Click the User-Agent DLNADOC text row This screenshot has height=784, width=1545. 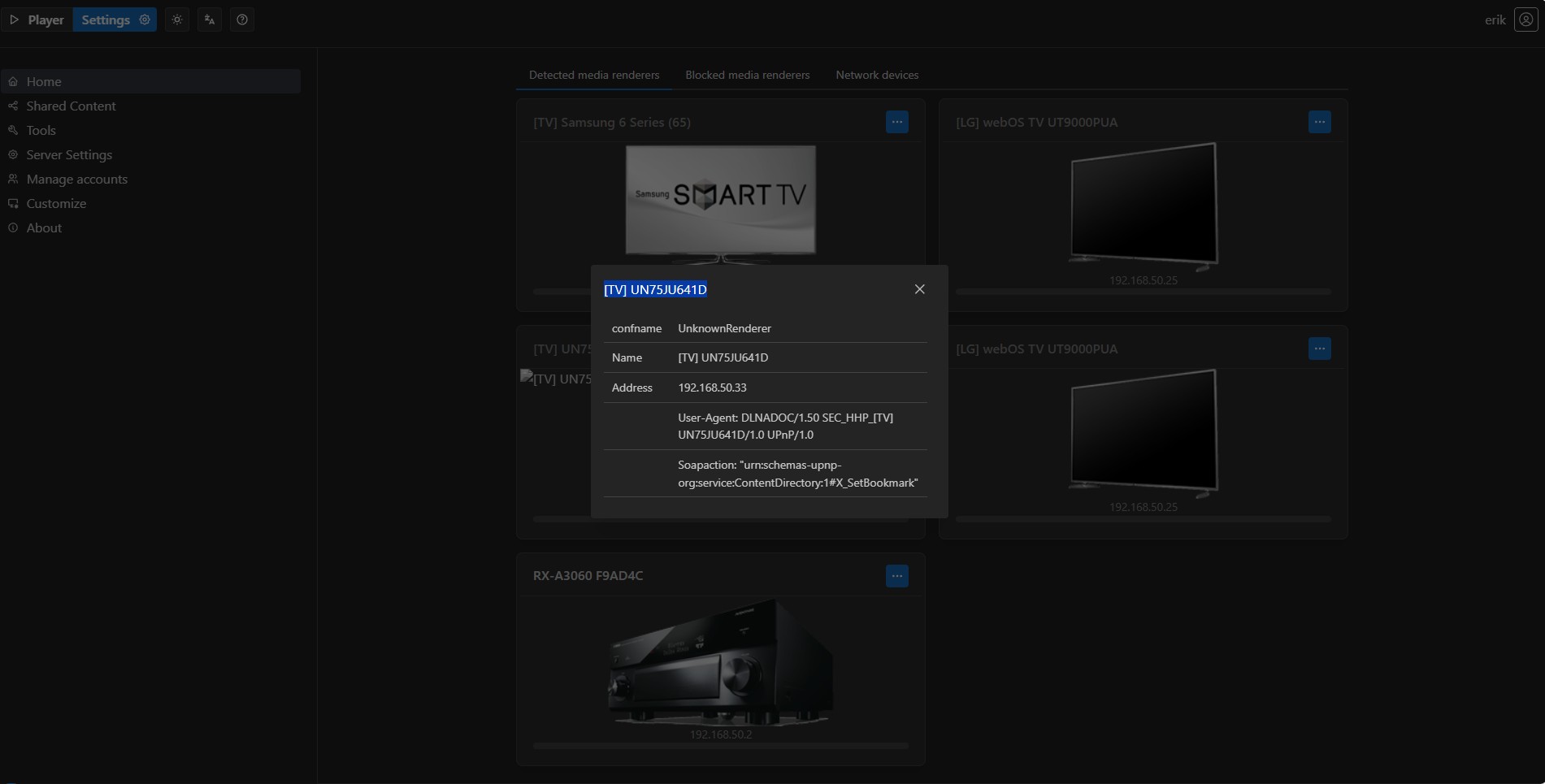click(x=785, y=426)
